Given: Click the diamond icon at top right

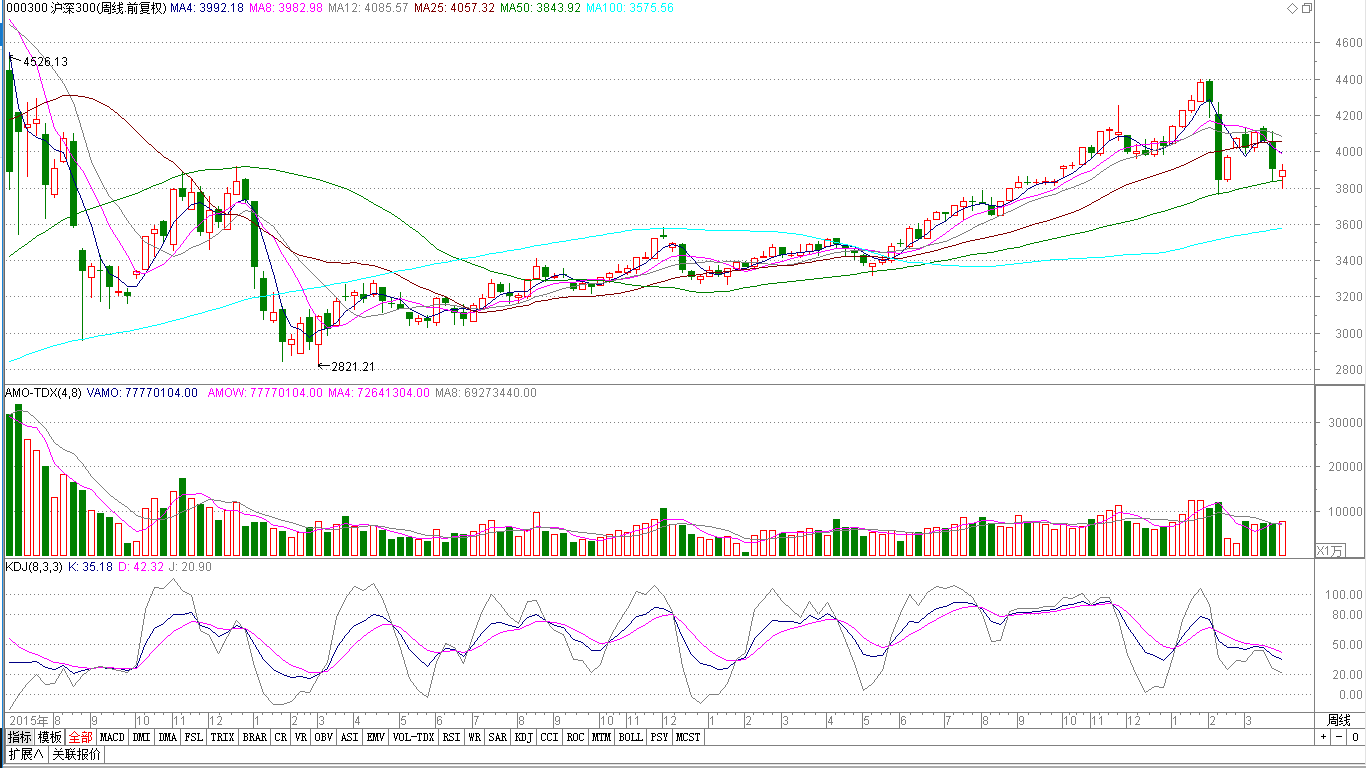Looking at the screenshot, I should click(1292, 8).
